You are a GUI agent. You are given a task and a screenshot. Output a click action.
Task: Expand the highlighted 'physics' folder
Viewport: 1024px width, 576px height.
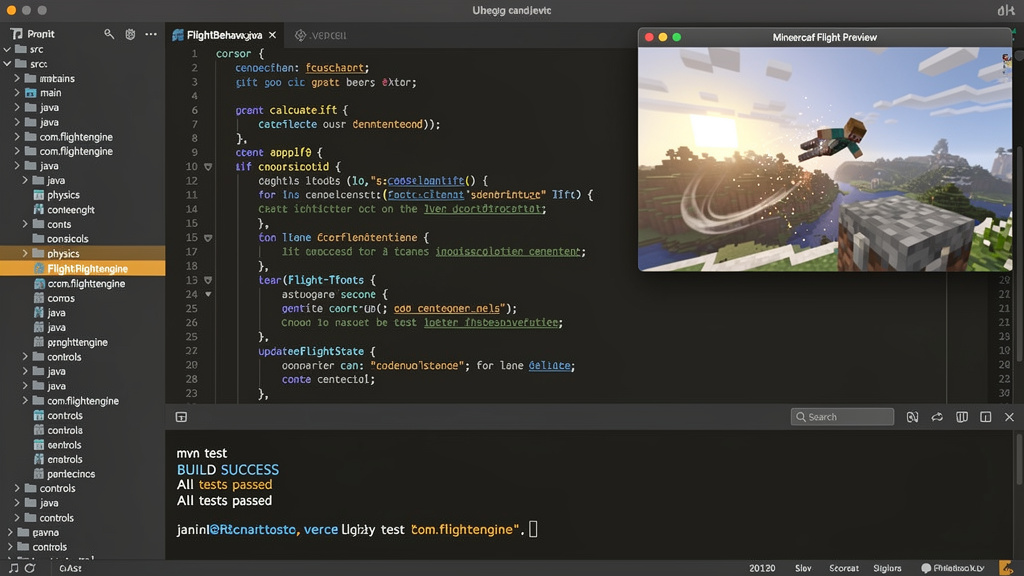(x=25, y=253)
